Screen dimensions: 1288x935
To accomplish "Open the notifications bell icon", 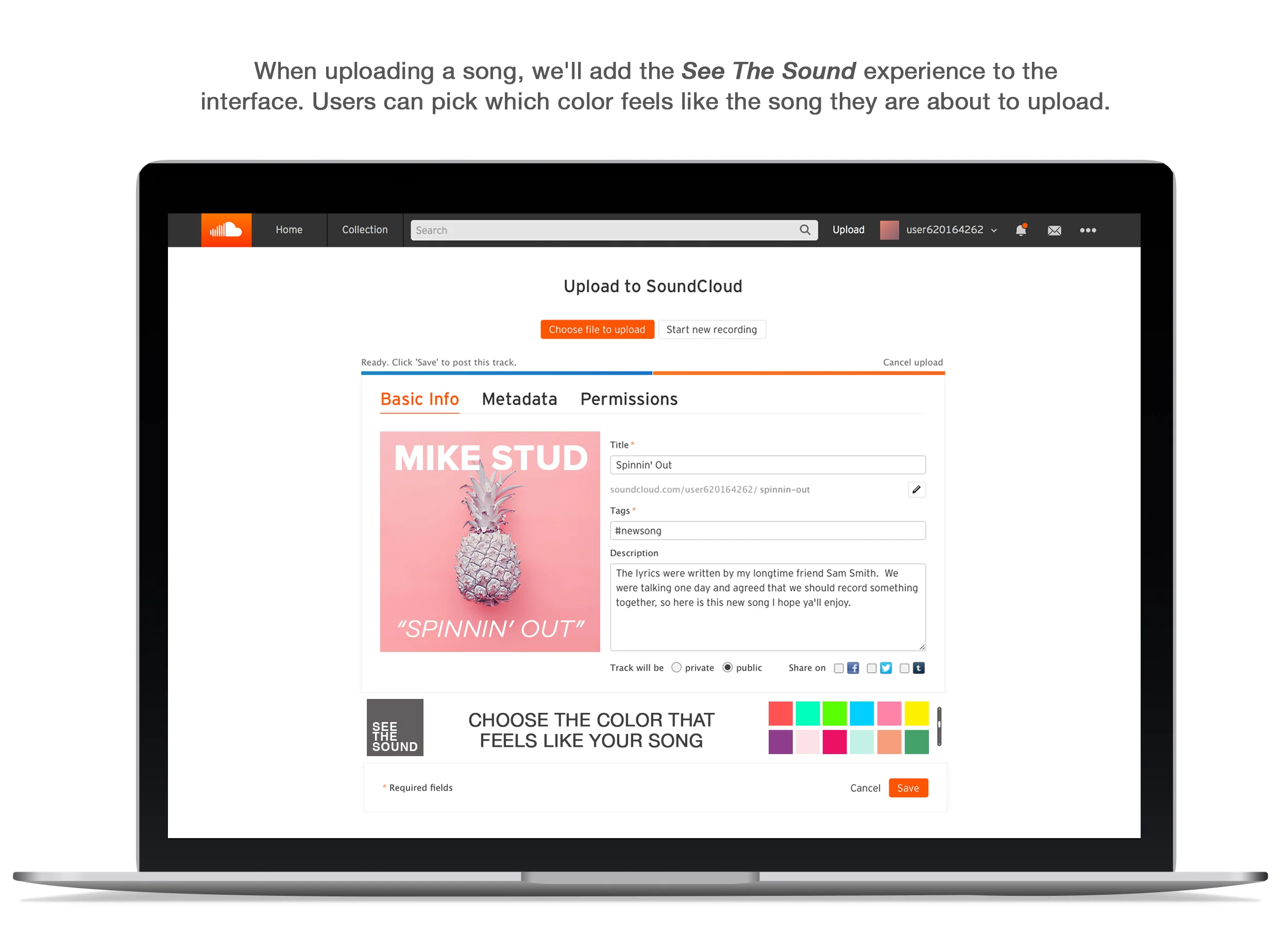I will (x=1021, y=229).
